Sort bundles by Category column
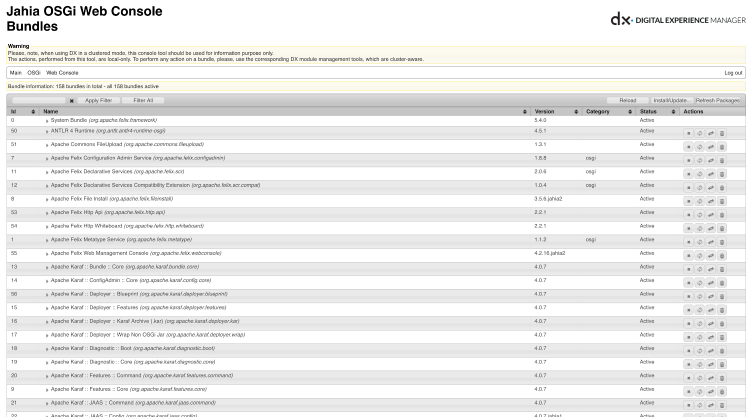 point(608,111)
